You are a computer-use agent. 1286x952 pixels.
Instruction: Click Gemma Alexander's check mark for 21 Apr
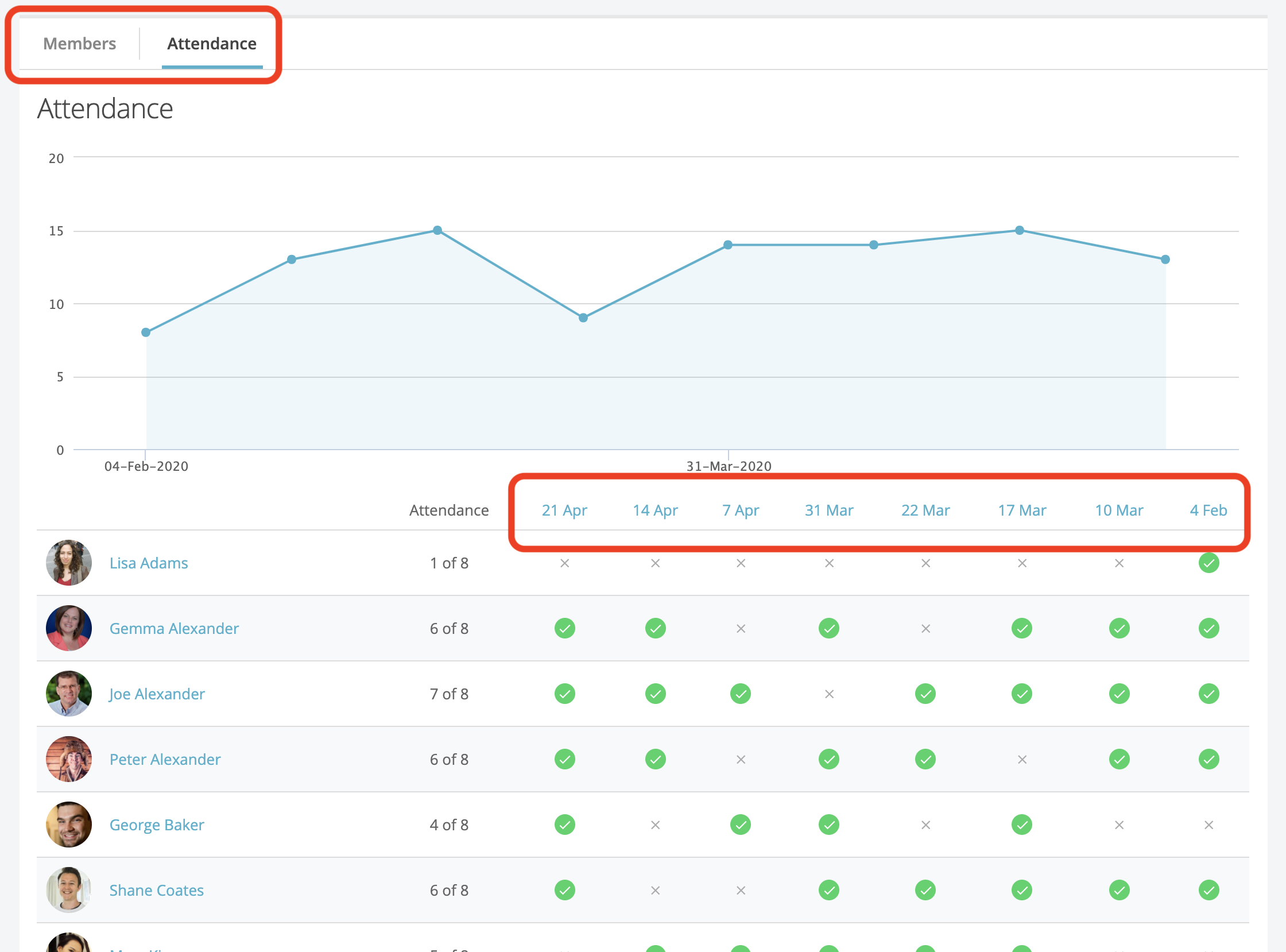[x=565, y=628]
